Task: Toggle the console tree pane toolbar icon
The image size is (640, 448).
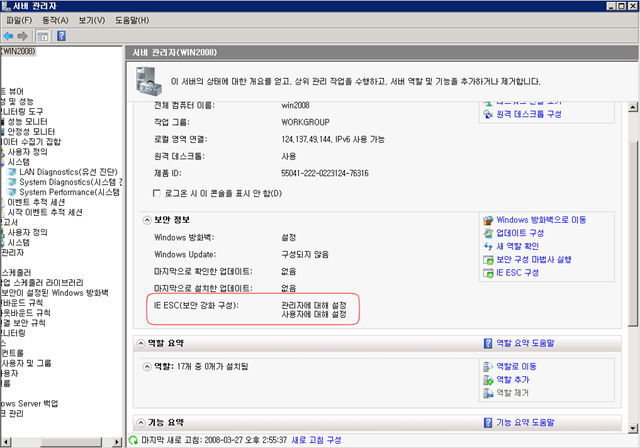Action: (42, 36)
